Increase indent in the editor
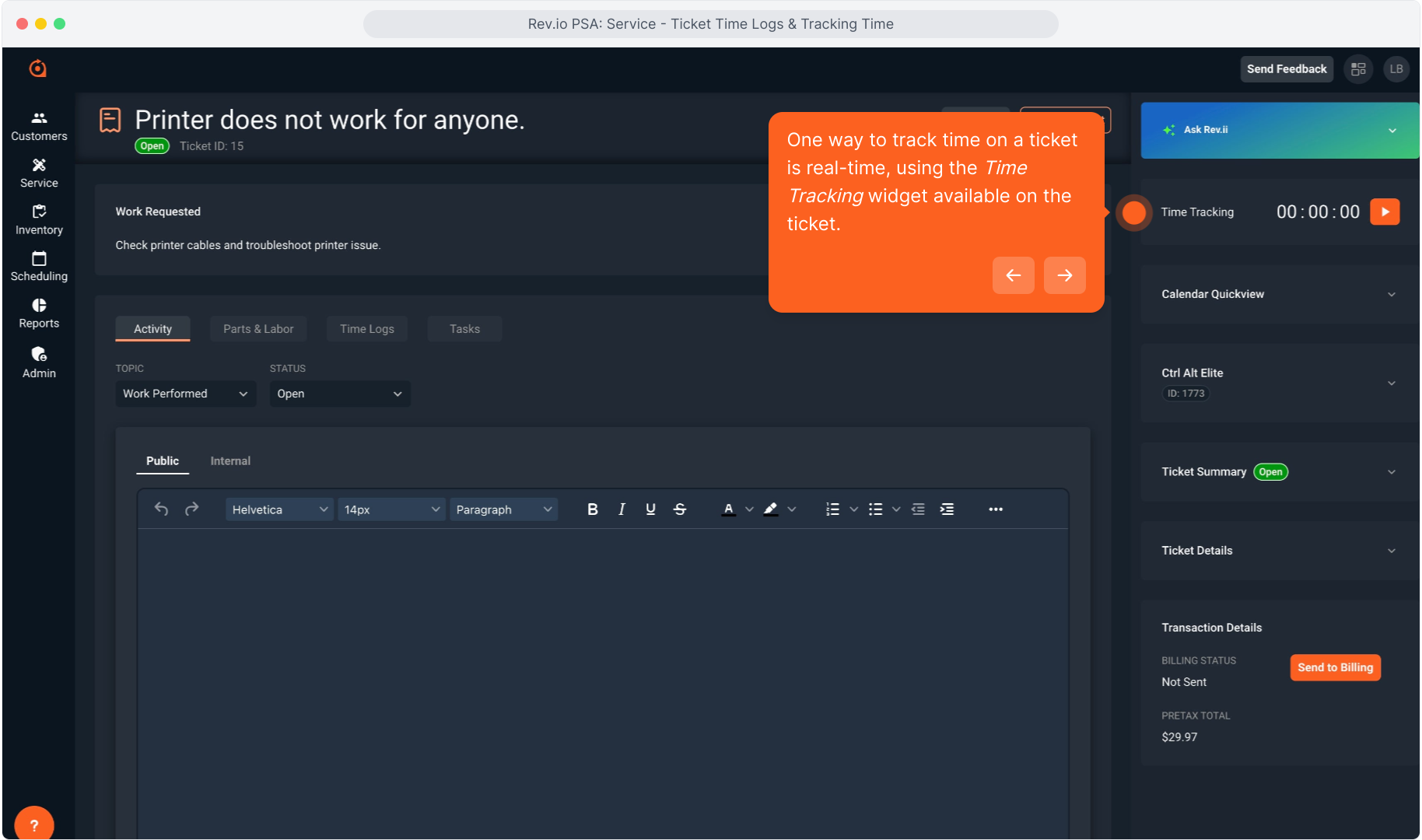Screen dimensions: 1422x840 [x=947, y=509]
